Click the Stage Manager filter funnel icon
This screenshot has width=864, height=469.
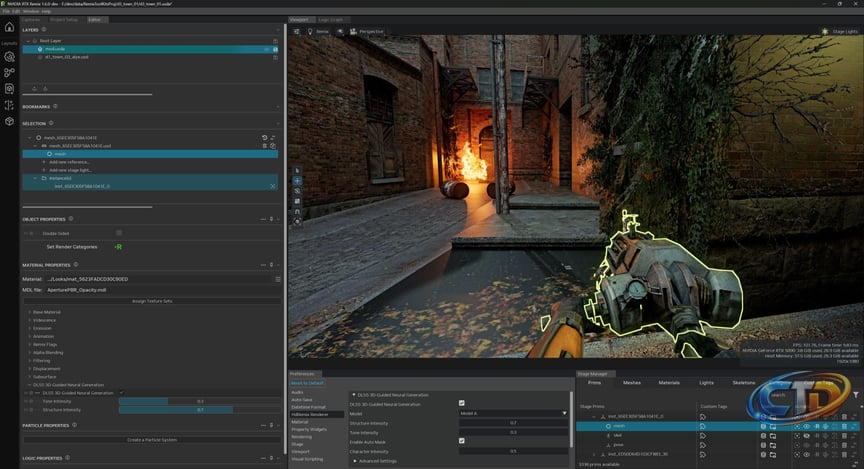[856, 395]
